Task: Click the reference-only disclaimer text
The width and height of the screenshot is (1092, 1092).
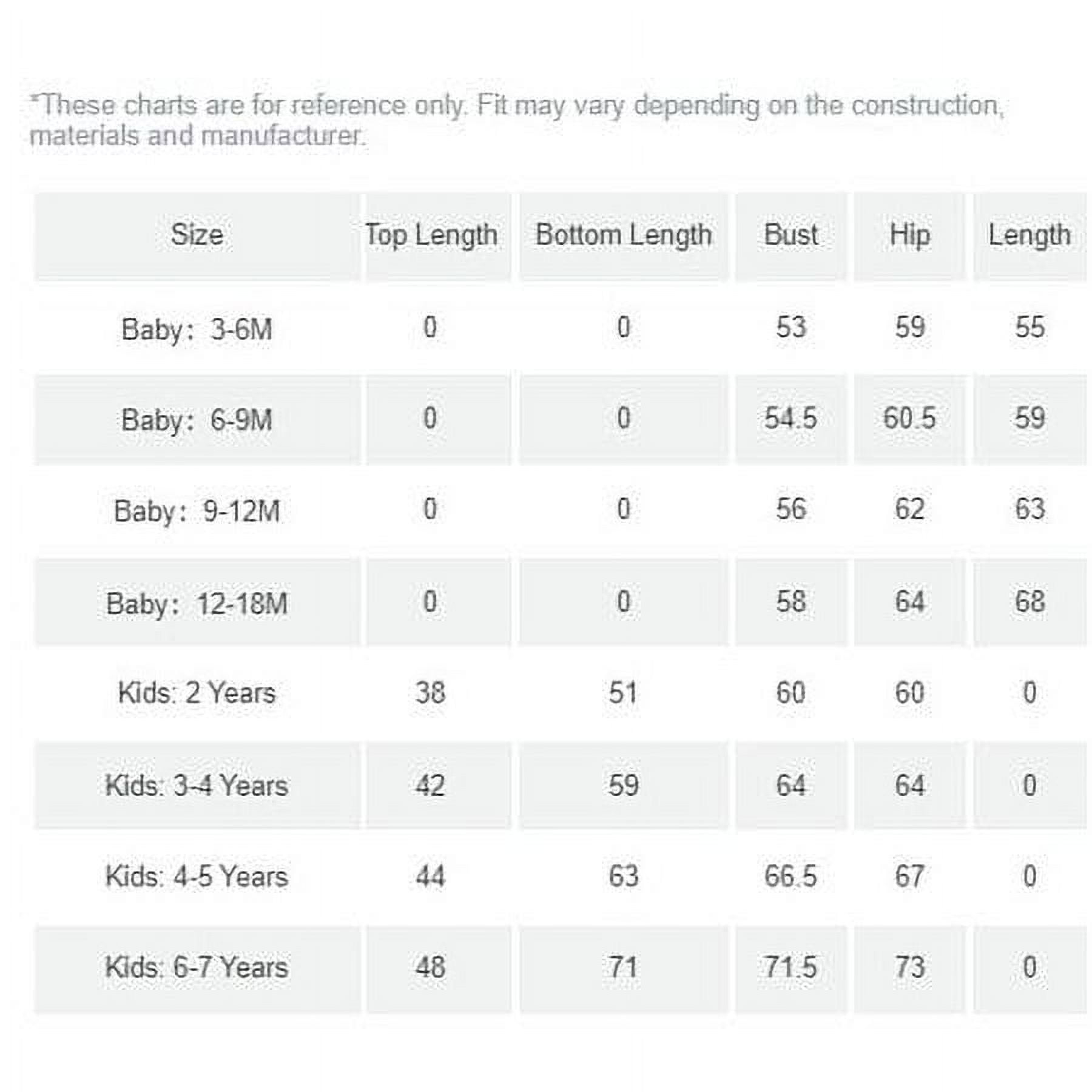Action: 516,120
